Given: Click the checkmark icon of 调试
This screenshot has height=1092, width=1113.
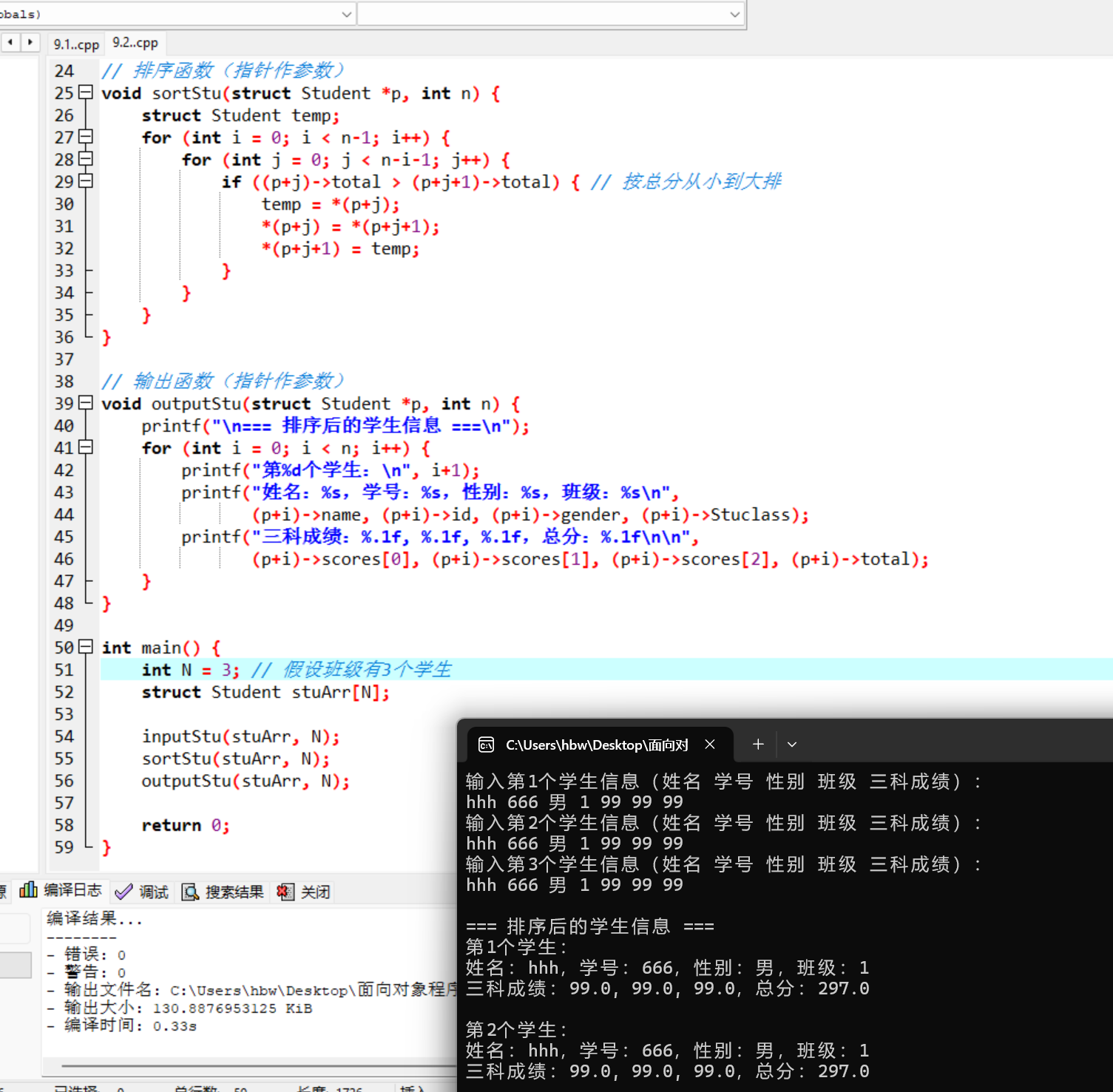Looking at the screenshot, I should tap(124, 892).
